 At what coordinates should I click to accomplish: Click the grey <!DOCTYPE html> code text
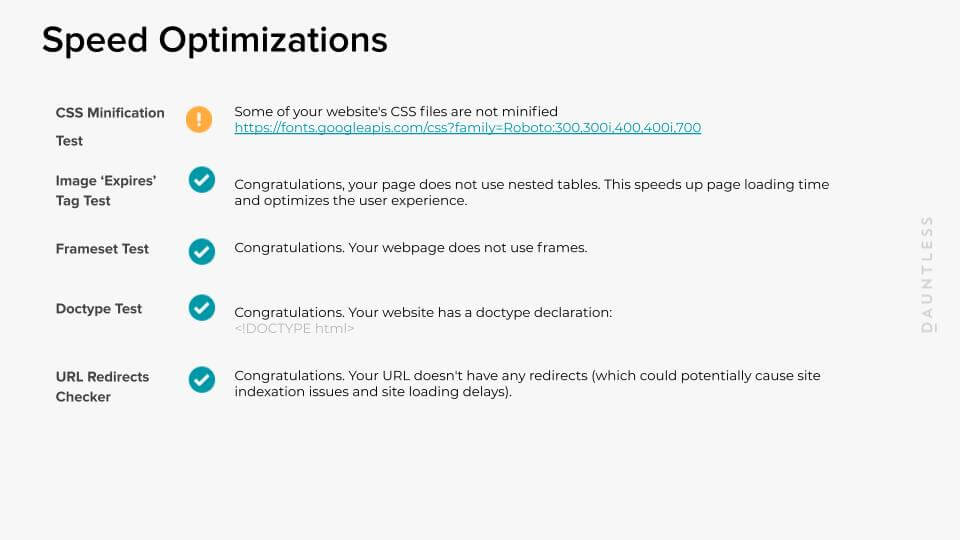coord(294,328)
